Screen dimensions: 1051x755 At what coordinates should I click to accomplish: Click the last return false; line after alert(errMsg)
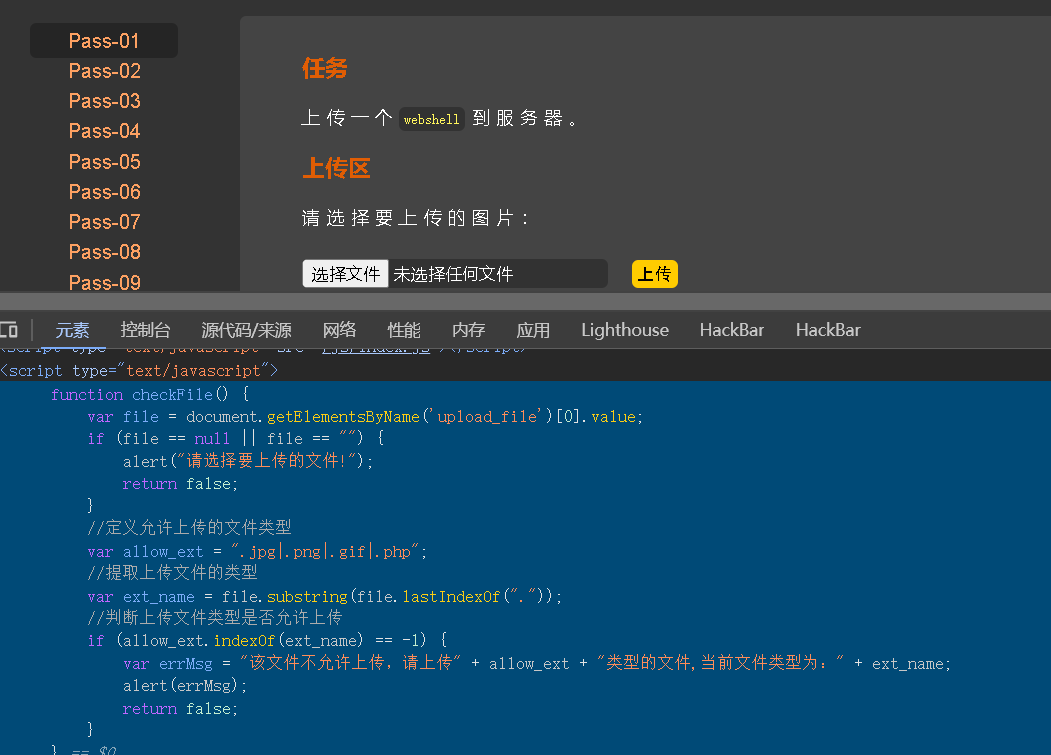click(180, 709)
